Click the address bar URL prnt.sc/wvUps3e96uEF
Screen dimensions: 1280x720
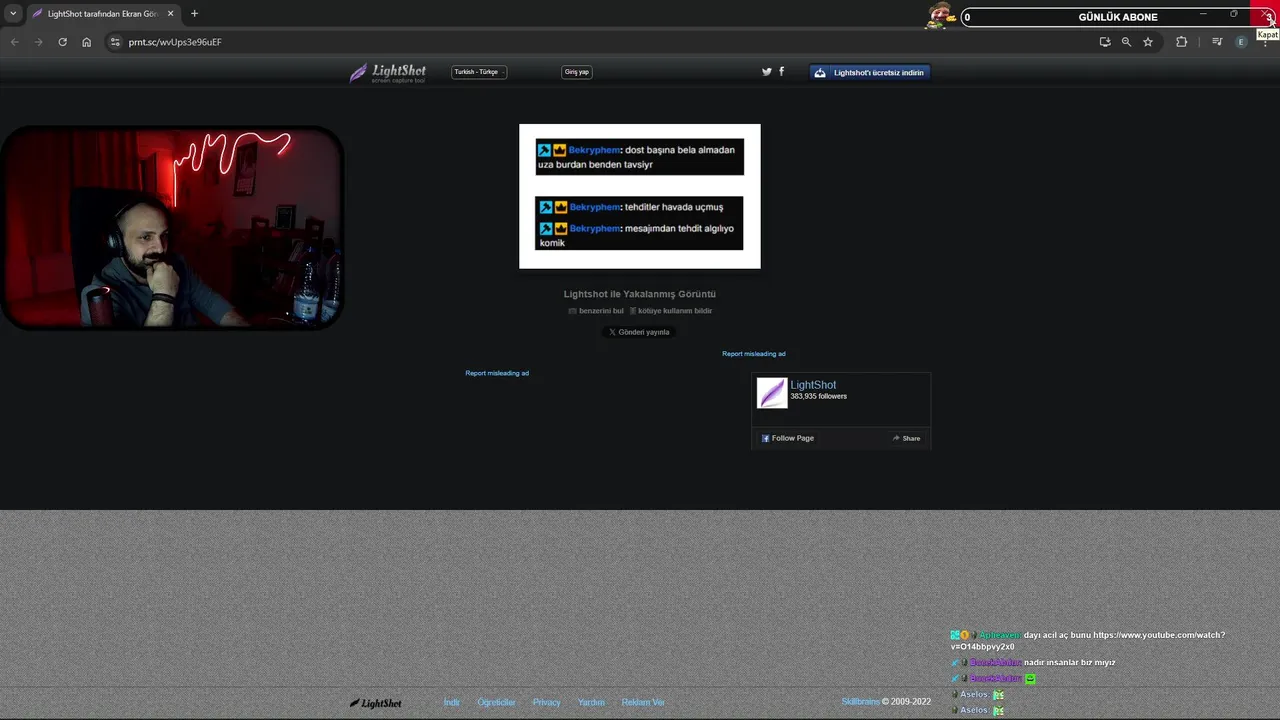(x=175, y=42)
